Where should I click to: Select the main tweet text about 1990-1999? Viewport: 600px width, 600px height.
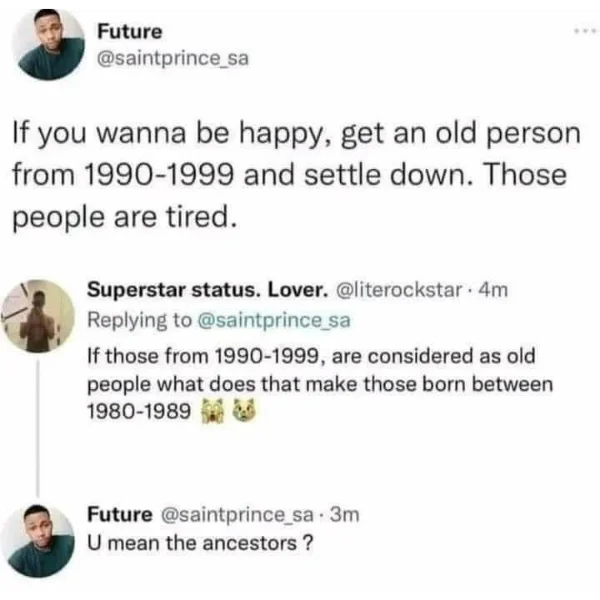click(297, 175)
